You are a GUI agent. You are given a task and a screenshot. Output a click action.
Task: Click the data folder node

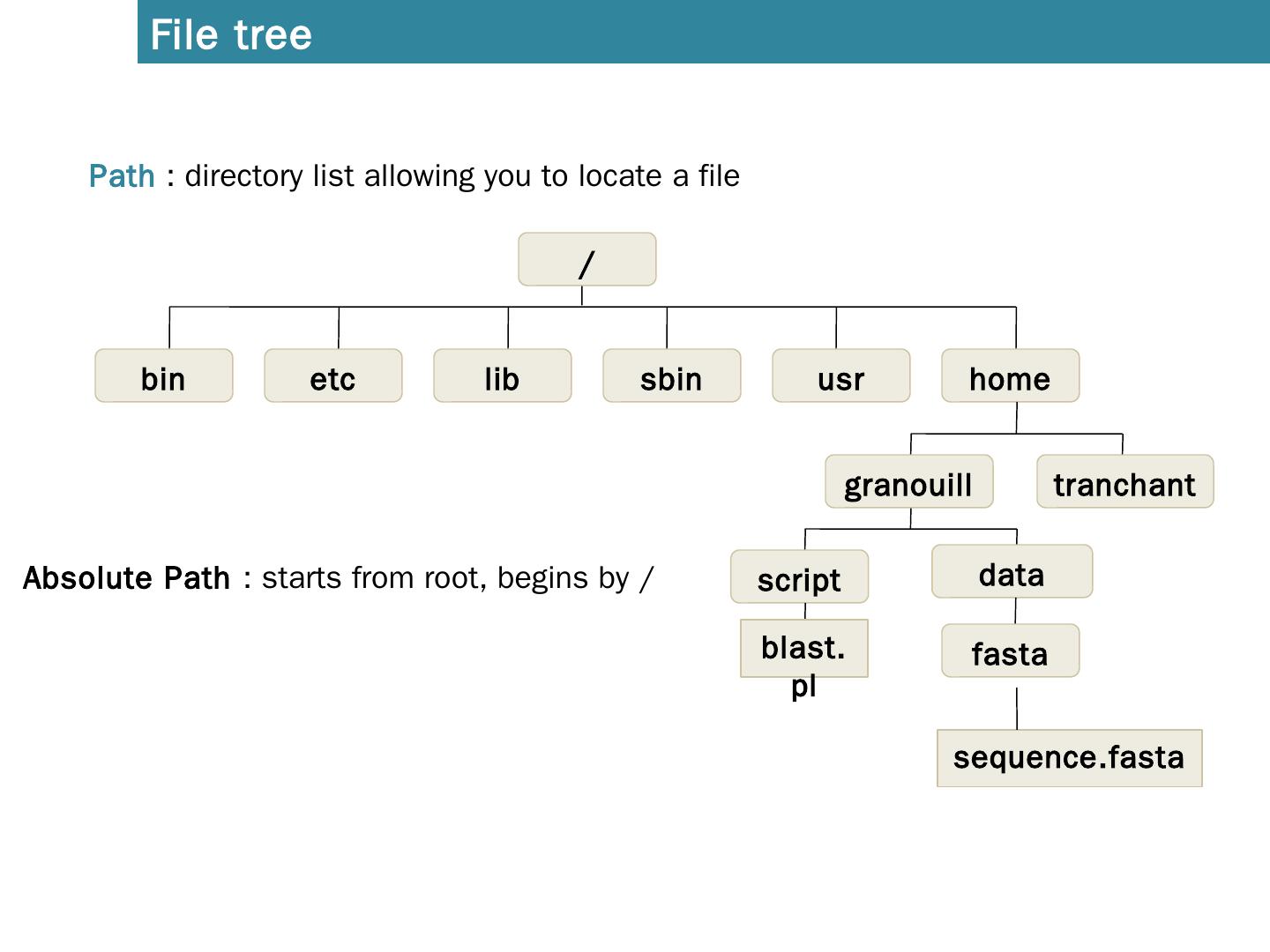pos(1012,572)
